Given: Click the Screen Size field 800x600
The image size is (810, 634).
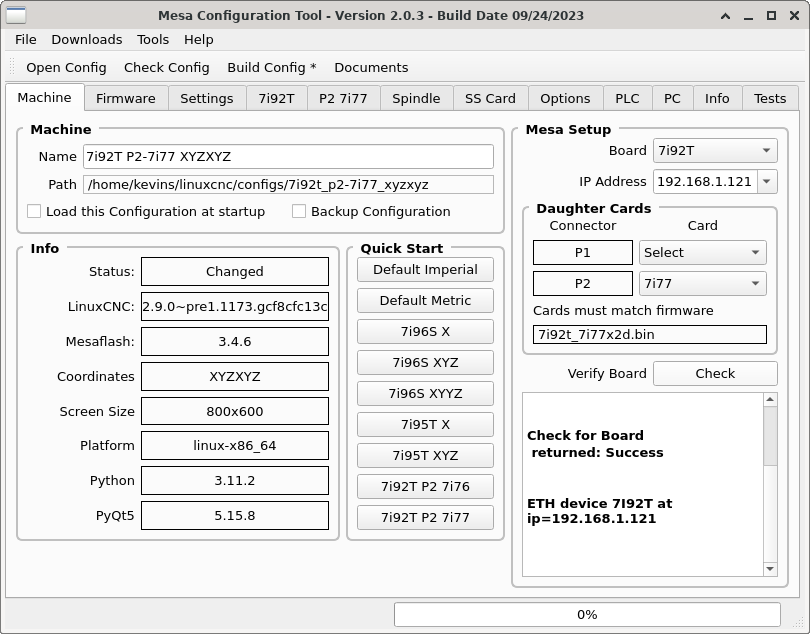Looking at the screenshot, I should [x=235, y=411].
